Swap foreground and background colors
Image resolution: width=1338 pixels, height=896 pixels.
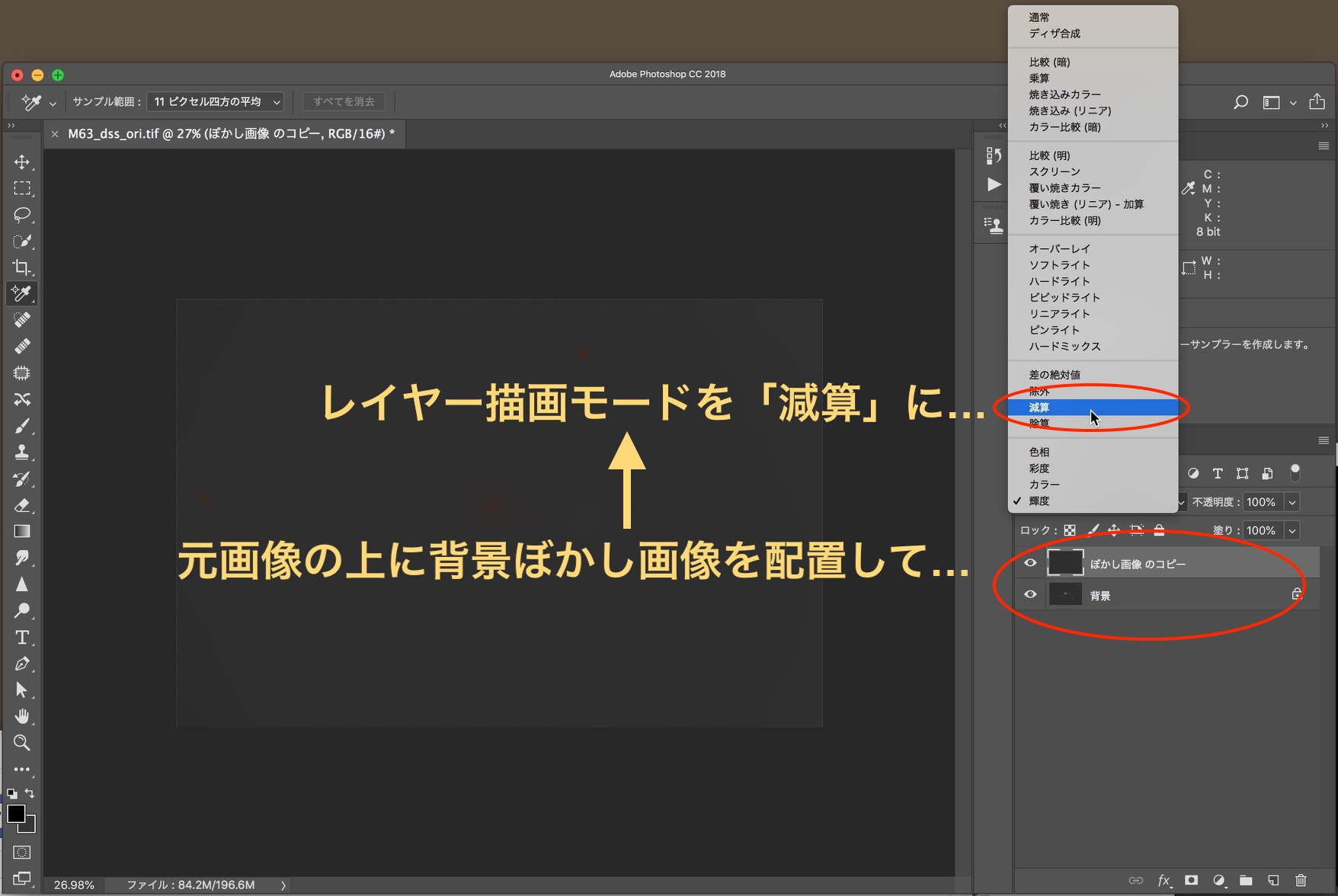click(x=30, y=793)
